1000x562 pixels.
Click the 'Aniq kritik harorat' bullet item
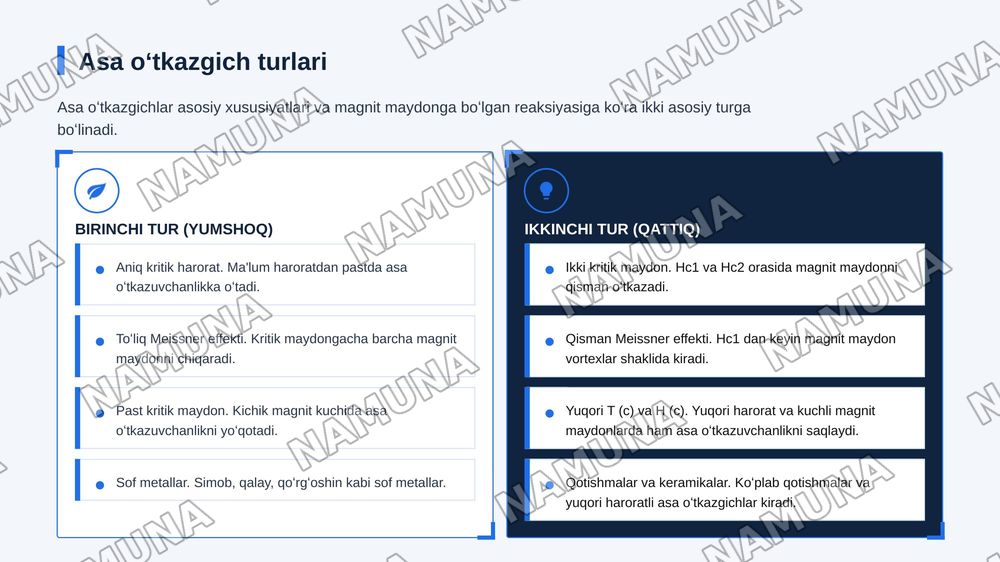(x=275, y=274)
